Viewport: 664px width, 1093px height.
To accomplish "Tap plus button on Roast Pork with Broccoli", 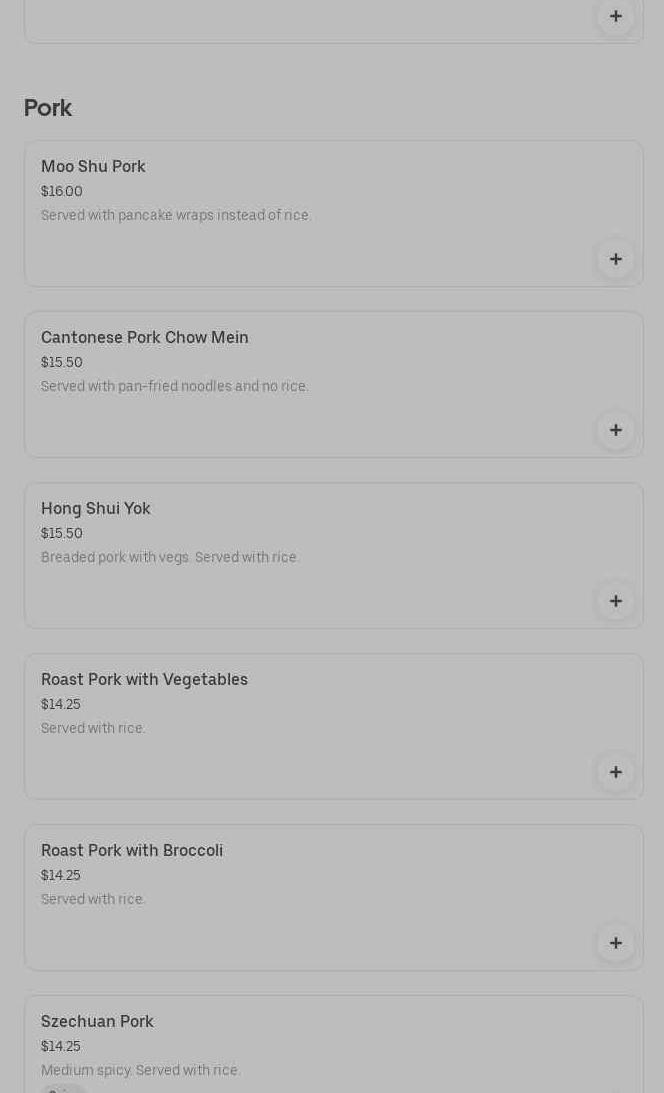I will (615, 943).
